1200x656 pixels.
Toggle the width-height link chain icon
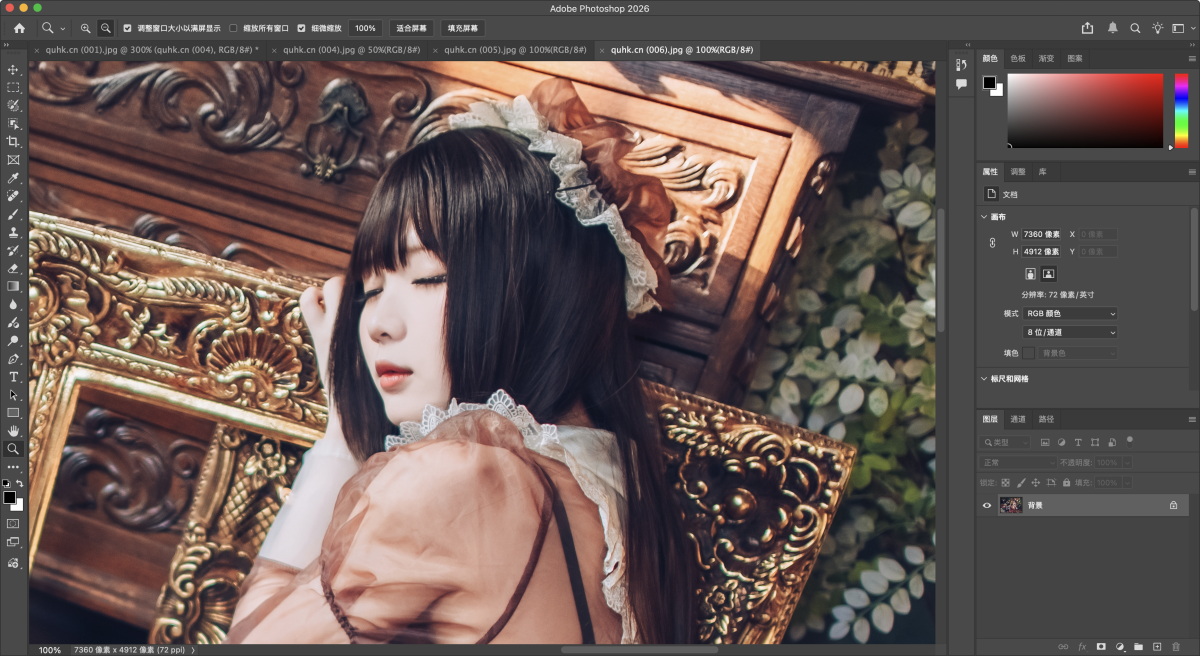click(993, 242)
